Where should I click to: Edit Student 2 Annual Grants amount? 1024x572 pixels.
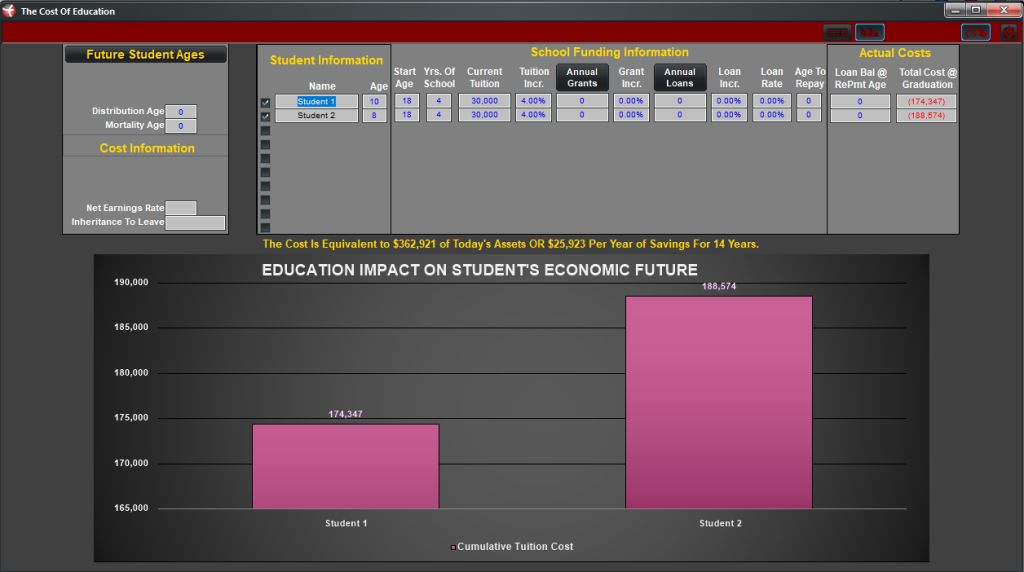(x=582, y=115)
